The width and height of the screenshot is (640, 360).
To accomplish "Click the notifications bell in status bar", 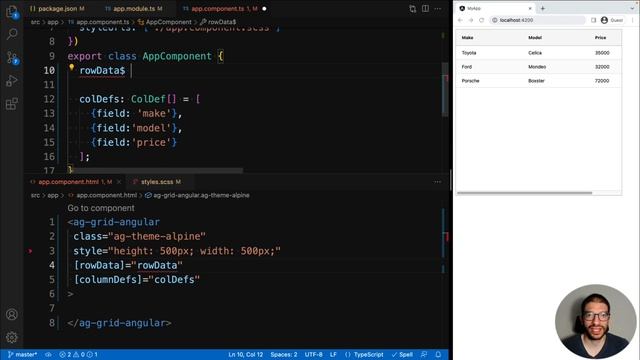I will [438, 355].
